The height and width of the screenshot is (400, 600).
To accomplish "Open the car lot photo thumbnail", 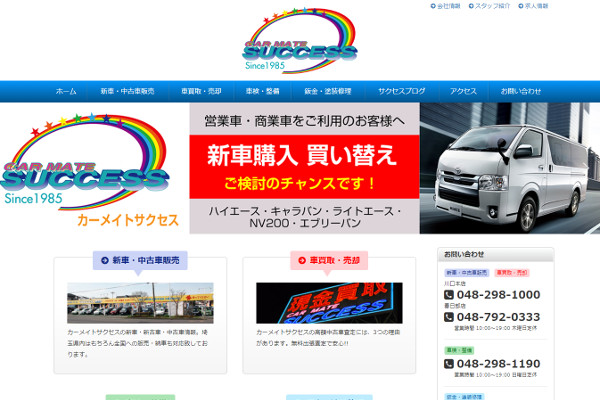I will pyautogui.click(x=140, y=303).
